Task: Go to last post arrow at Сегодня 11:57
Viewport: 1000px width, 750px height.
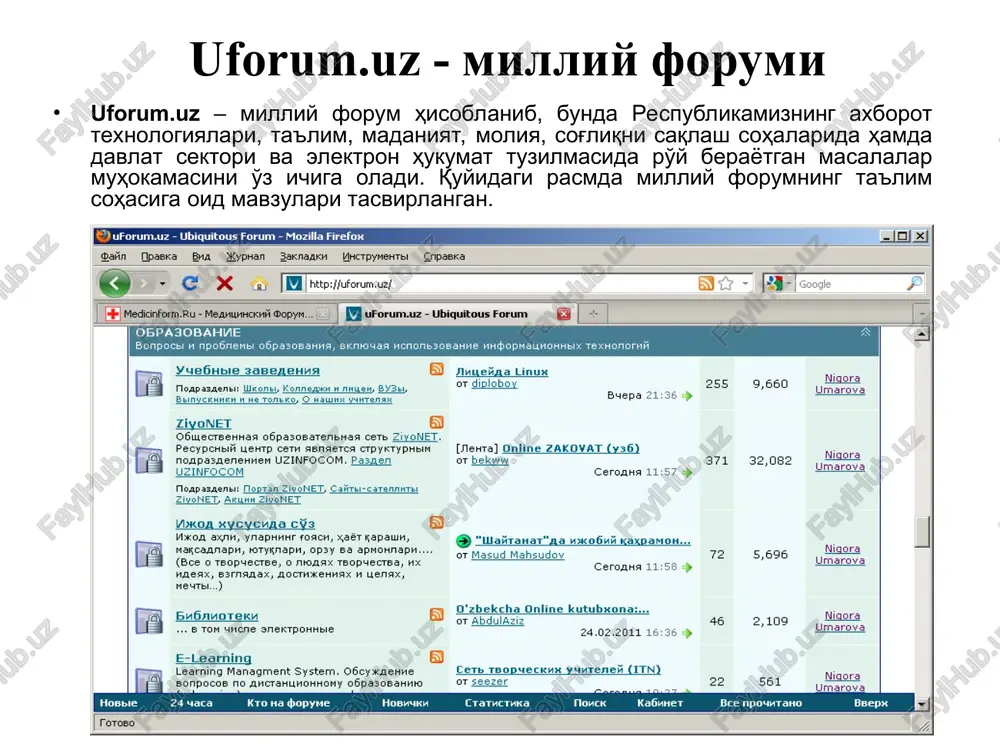Action: coord(687,473)
